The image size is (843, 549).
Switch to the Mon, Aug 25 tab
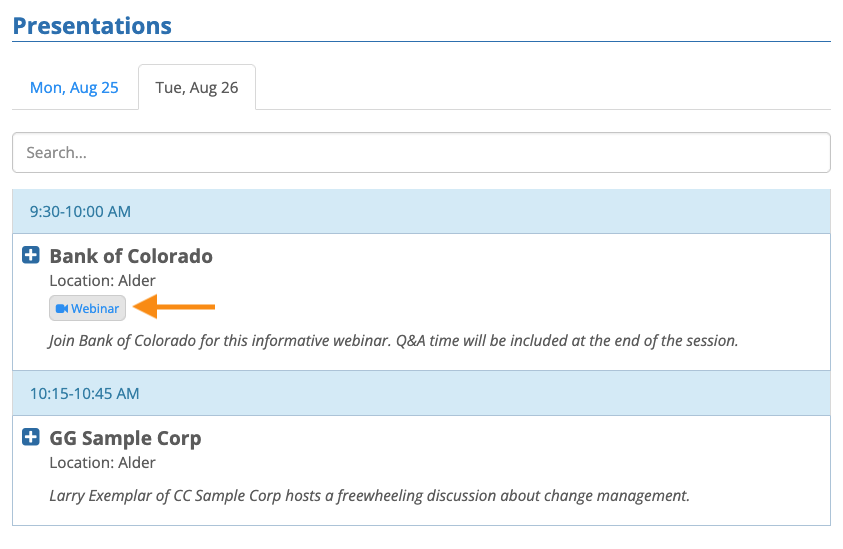[x=74, y=88]
